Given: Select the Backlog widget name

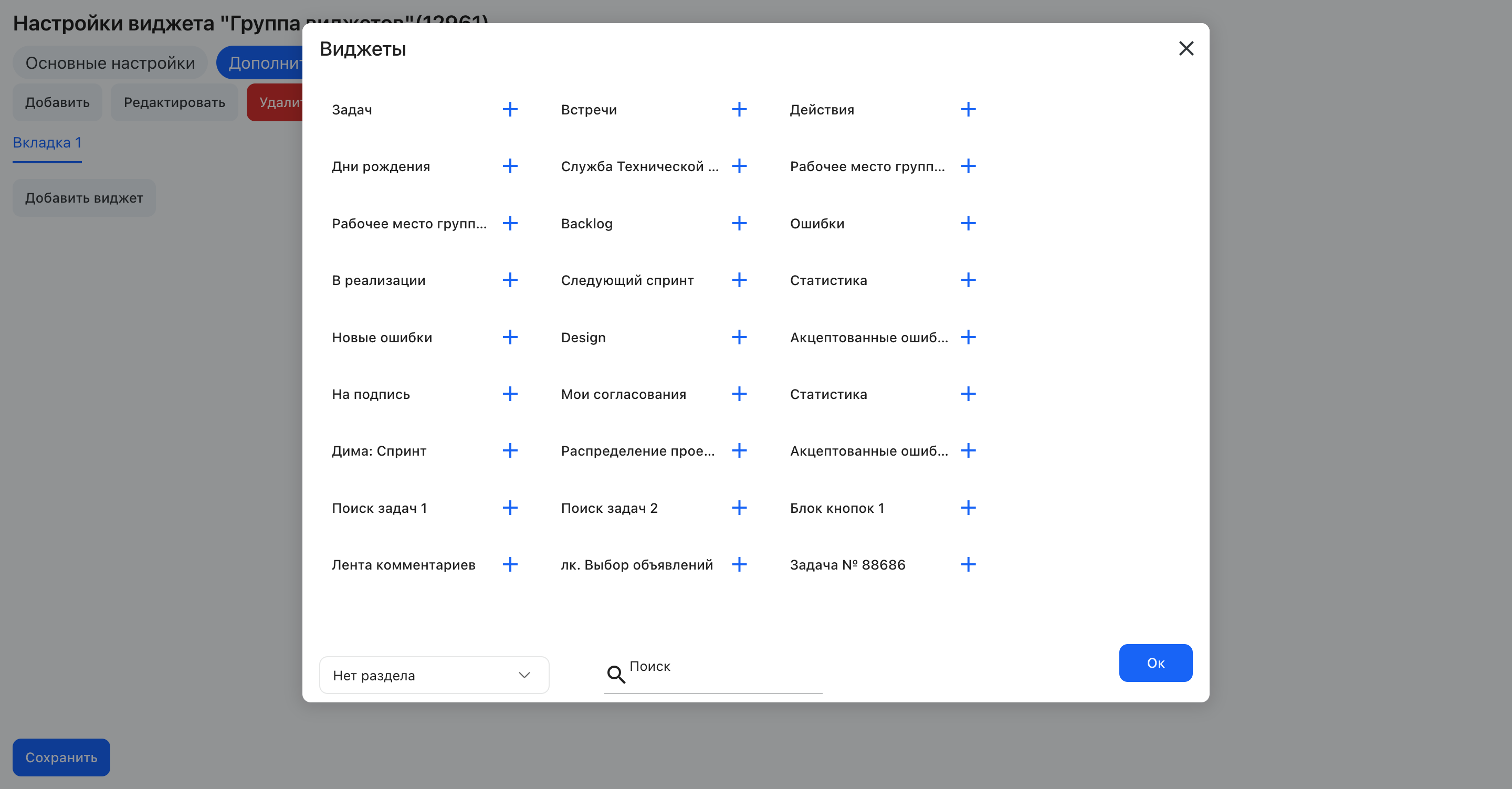Looking at the screenshot, I should tap(586, 224).
